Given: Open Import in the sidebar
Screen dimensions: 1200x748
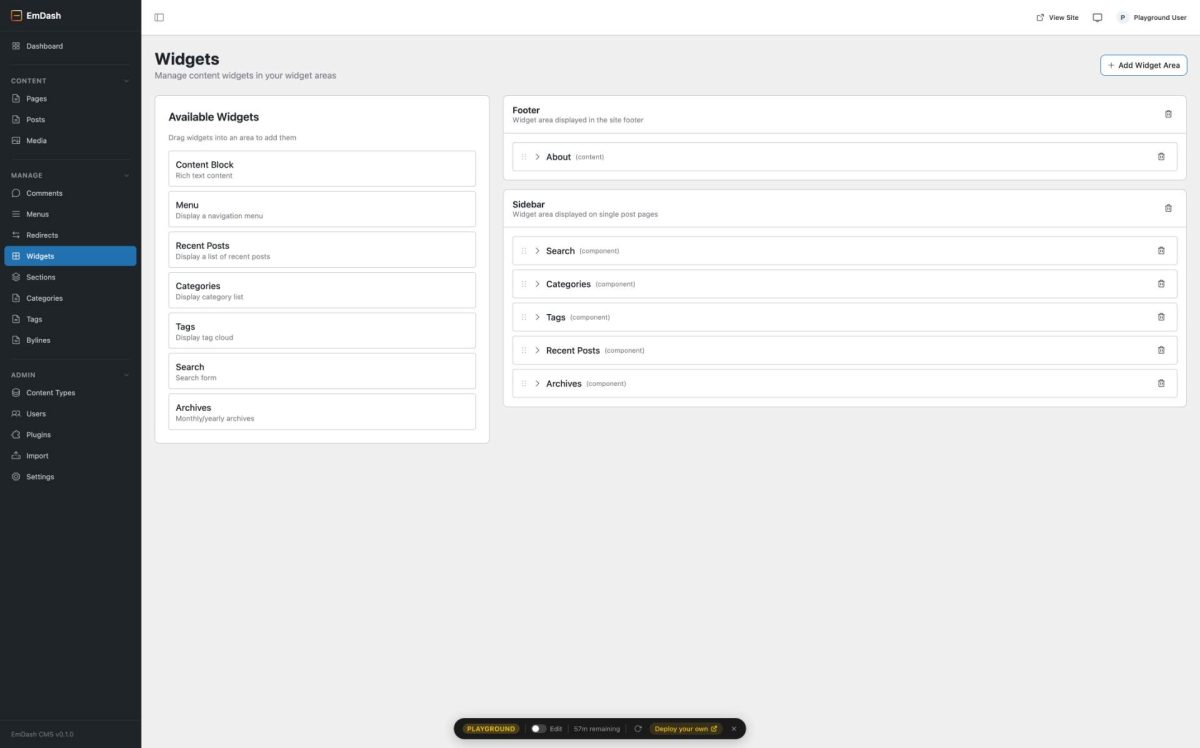Looking at the screenshot, I should [x=70, y=456].
